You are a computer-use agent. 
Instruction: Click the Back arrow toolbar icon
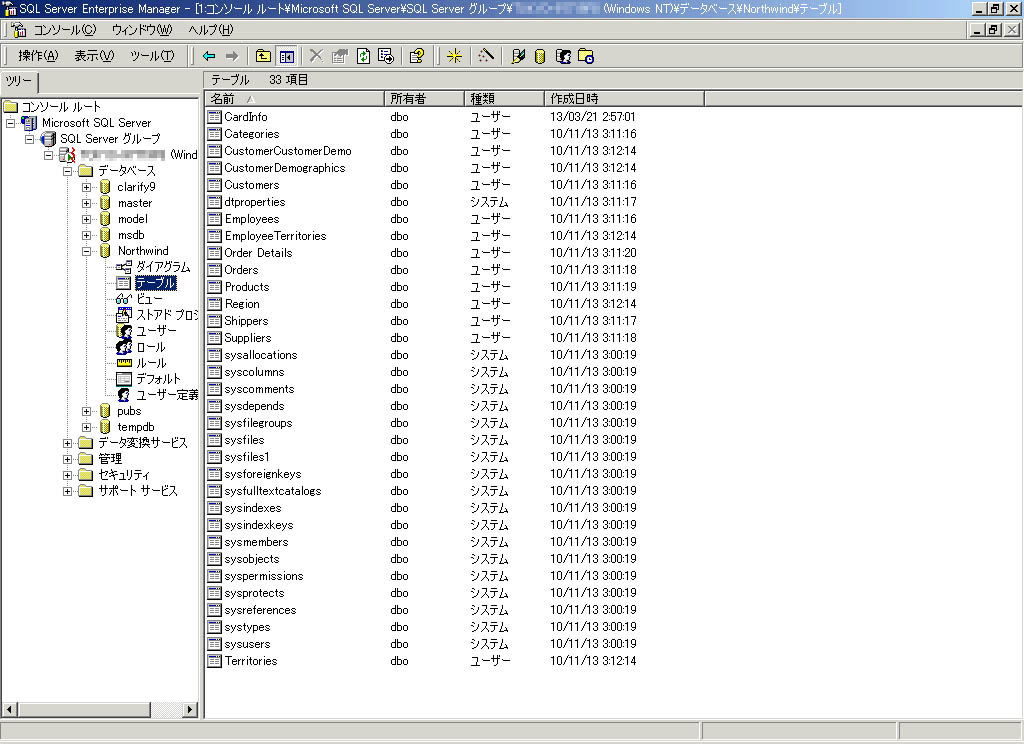pyautogui.click(x=209, y=56)
